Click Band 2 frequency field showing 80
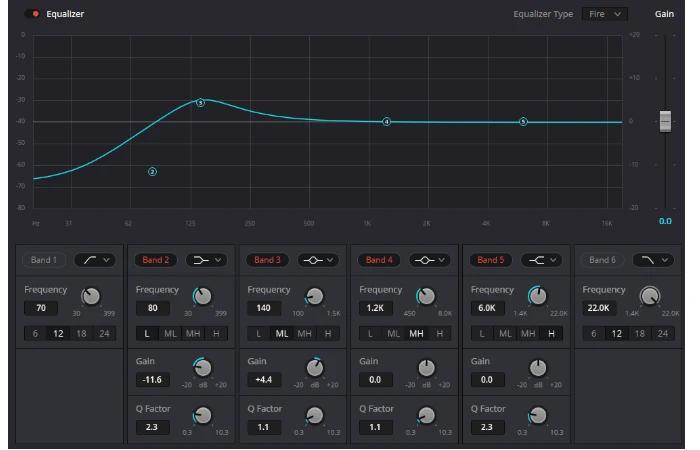Viewport: 700px width, 450px height. (x=152, y=308)
